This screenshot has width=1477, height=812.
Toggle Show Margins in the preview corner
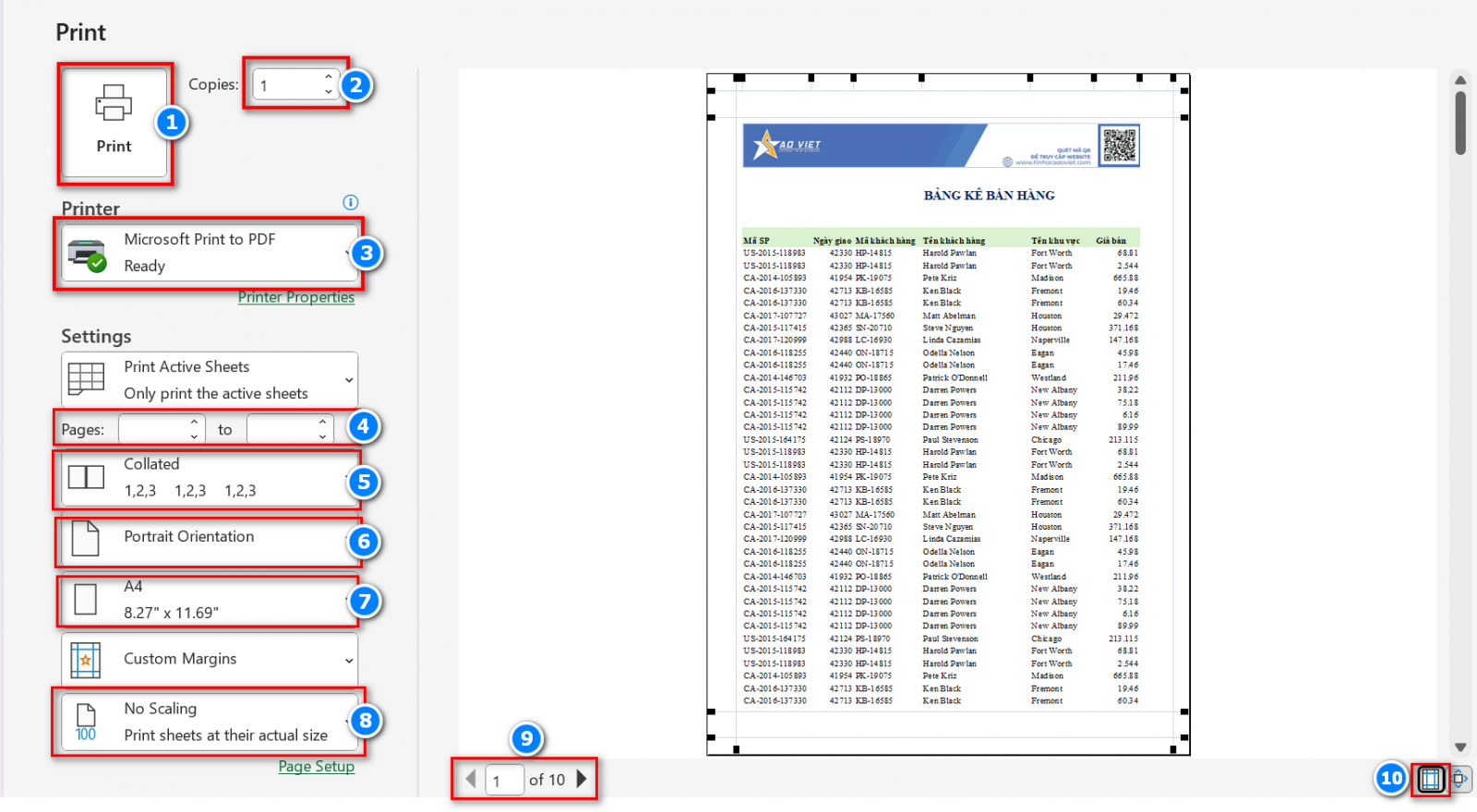[1430, 779]
